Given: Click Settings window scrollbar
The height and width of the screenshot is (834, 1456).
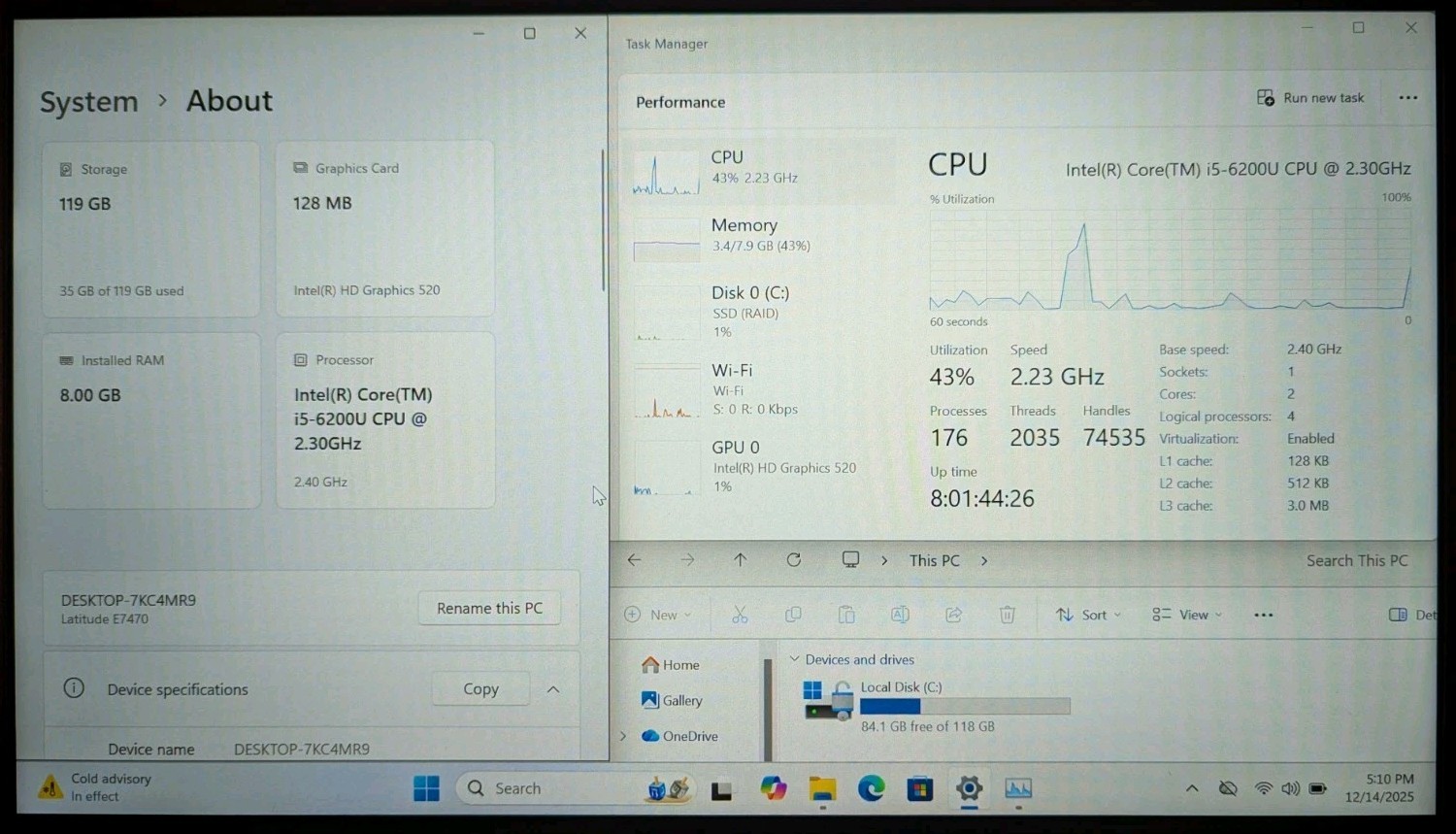Looking at the screenshot, I should tap(603, 220).
